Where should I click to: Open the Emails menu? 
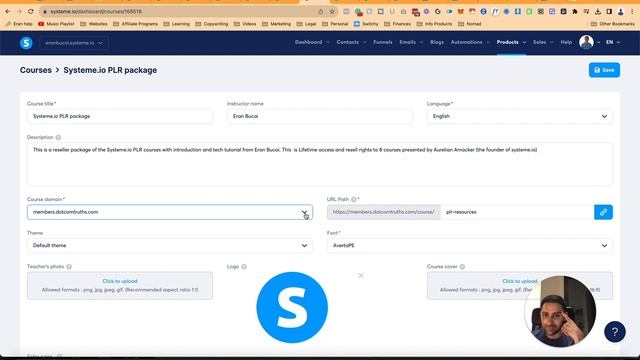point(411,42)
